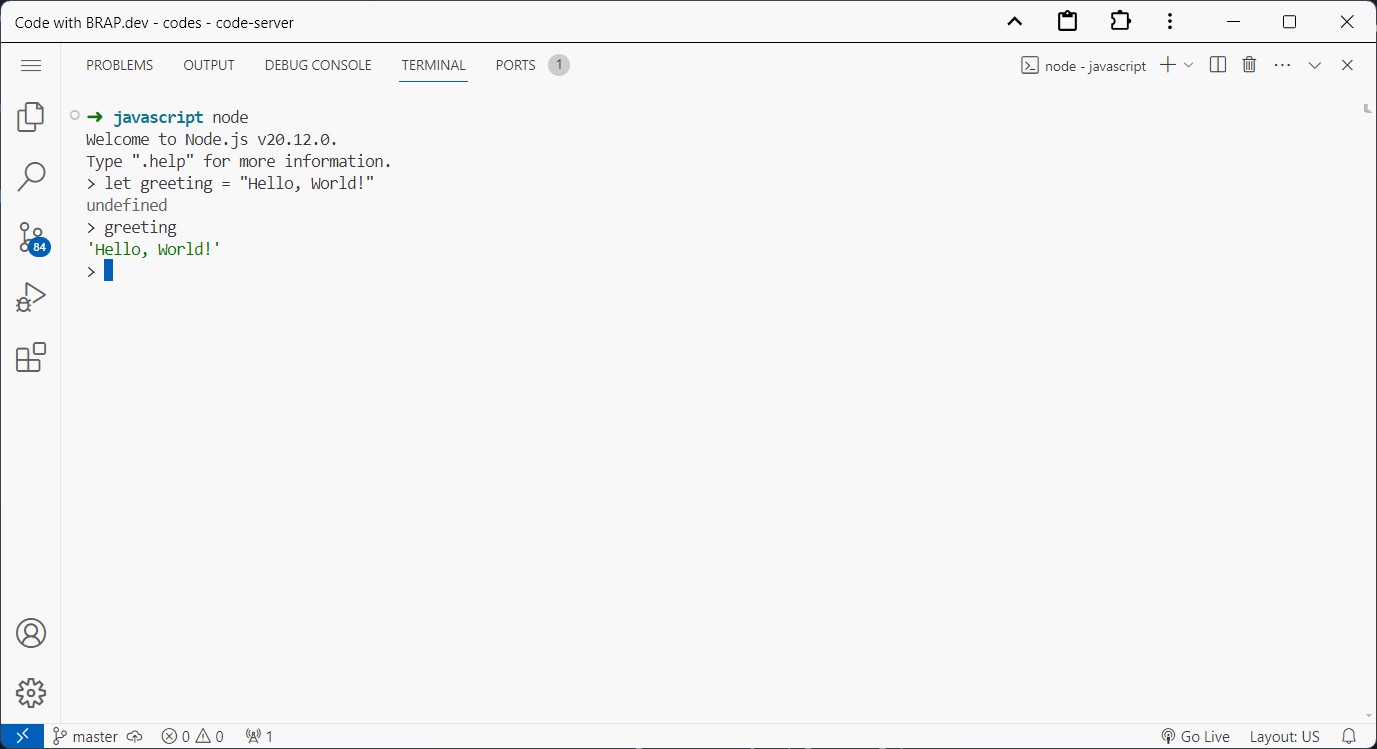The image size is (1377, 749).
Task: Open the PORTS tab
Action: click(x=515, y=65)
